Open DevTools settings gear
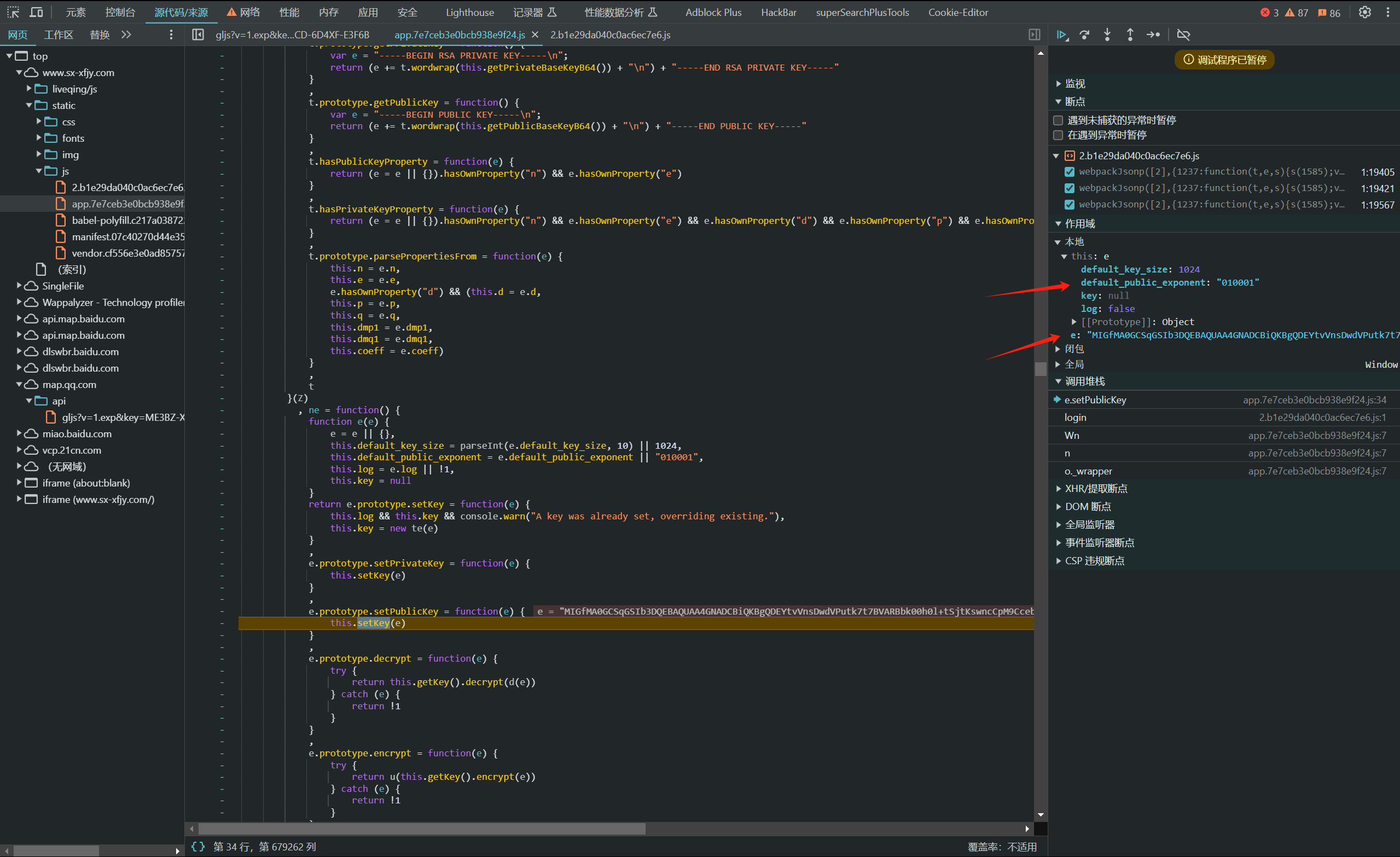1400x857 pixels. click(x=1365, y=12)
